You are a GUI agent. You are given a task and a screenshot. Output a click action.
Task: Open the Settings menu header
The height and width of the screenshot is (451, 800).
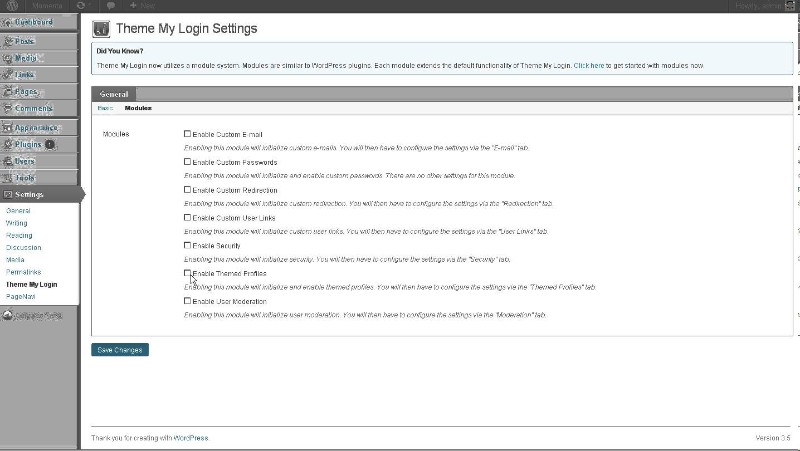tap(41, 194)
